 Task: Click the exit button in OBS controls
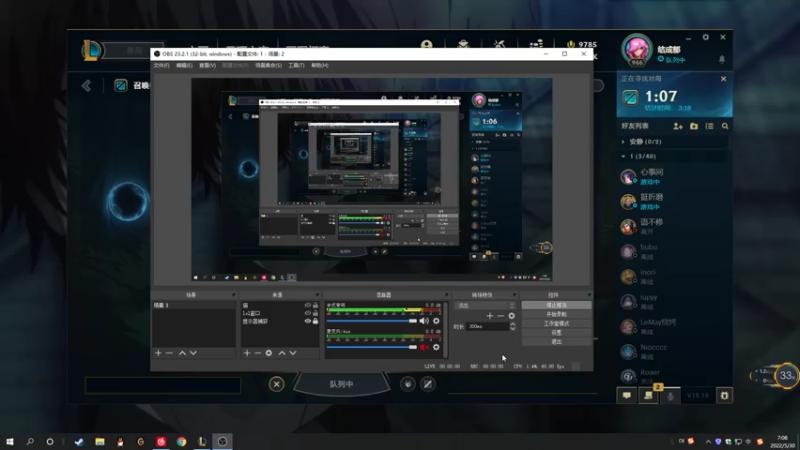click(556, 342)
